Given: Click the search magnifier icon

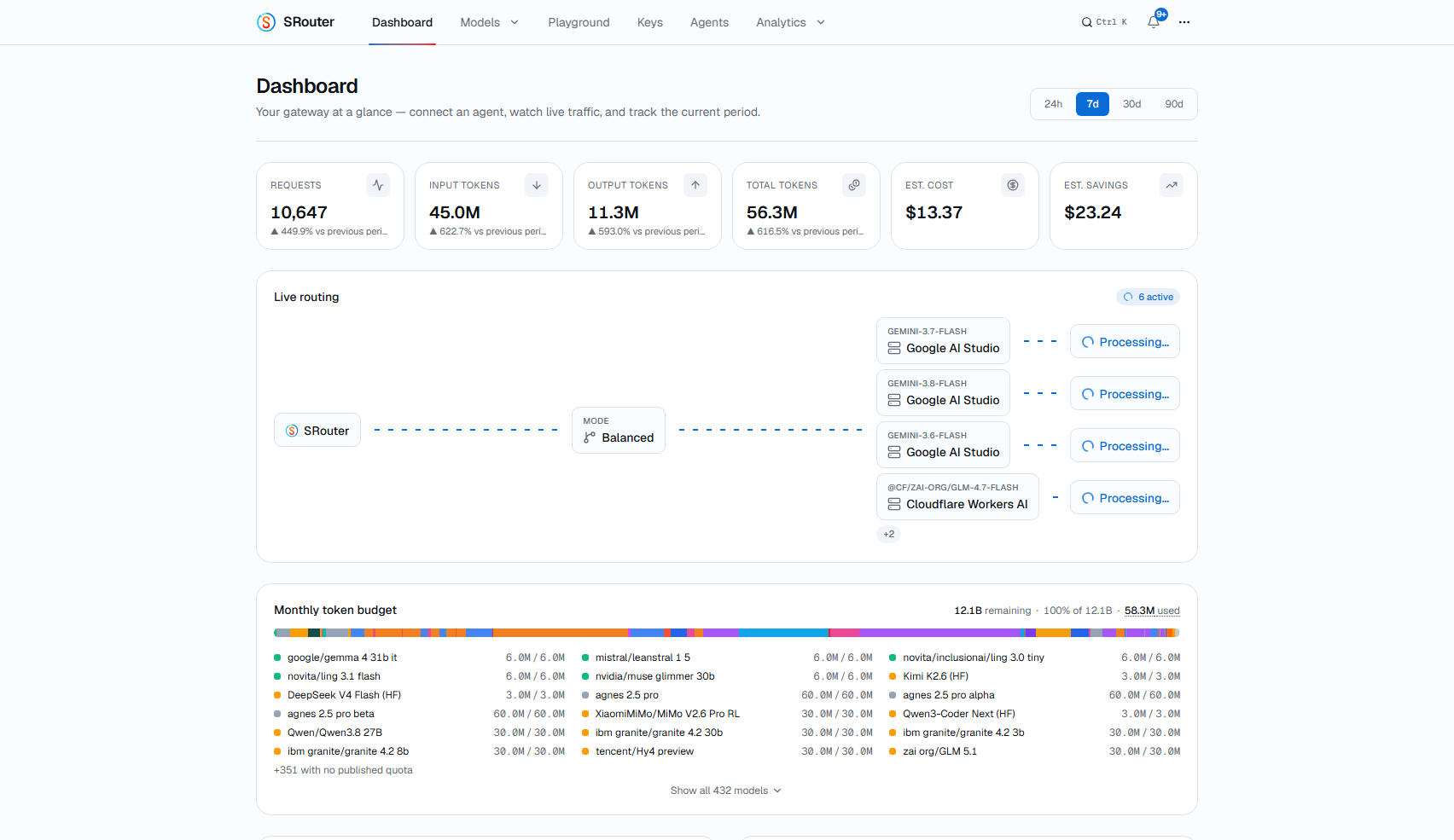Looking at the screenshot, I should (1087, 22).
